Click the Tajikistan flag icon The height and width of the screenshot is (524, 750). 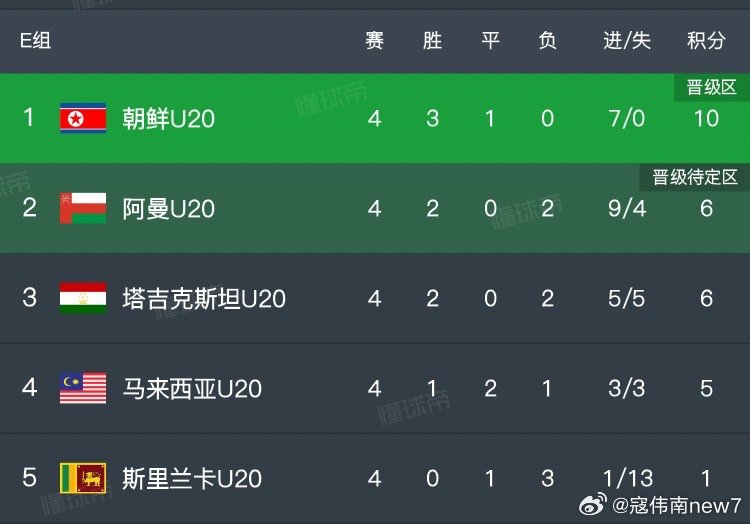[83, 298]
